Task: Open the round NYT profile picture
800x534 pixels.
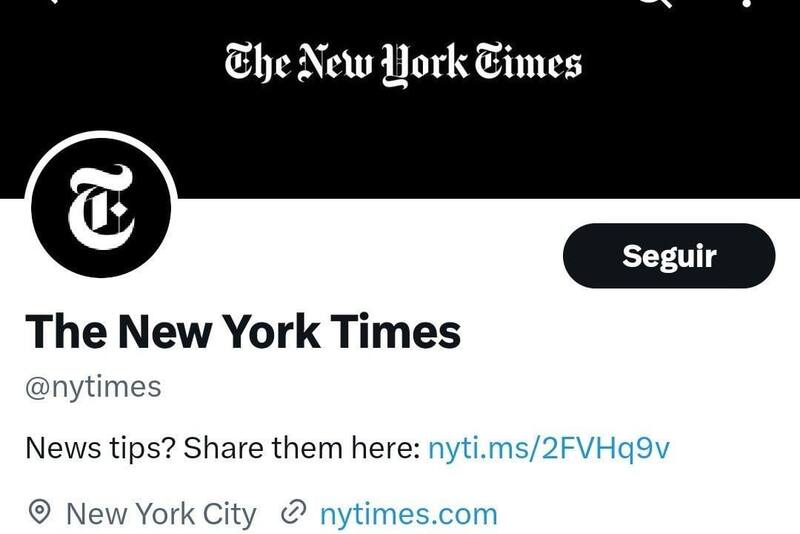Action: pyautogui.click(x=101, y=208)
